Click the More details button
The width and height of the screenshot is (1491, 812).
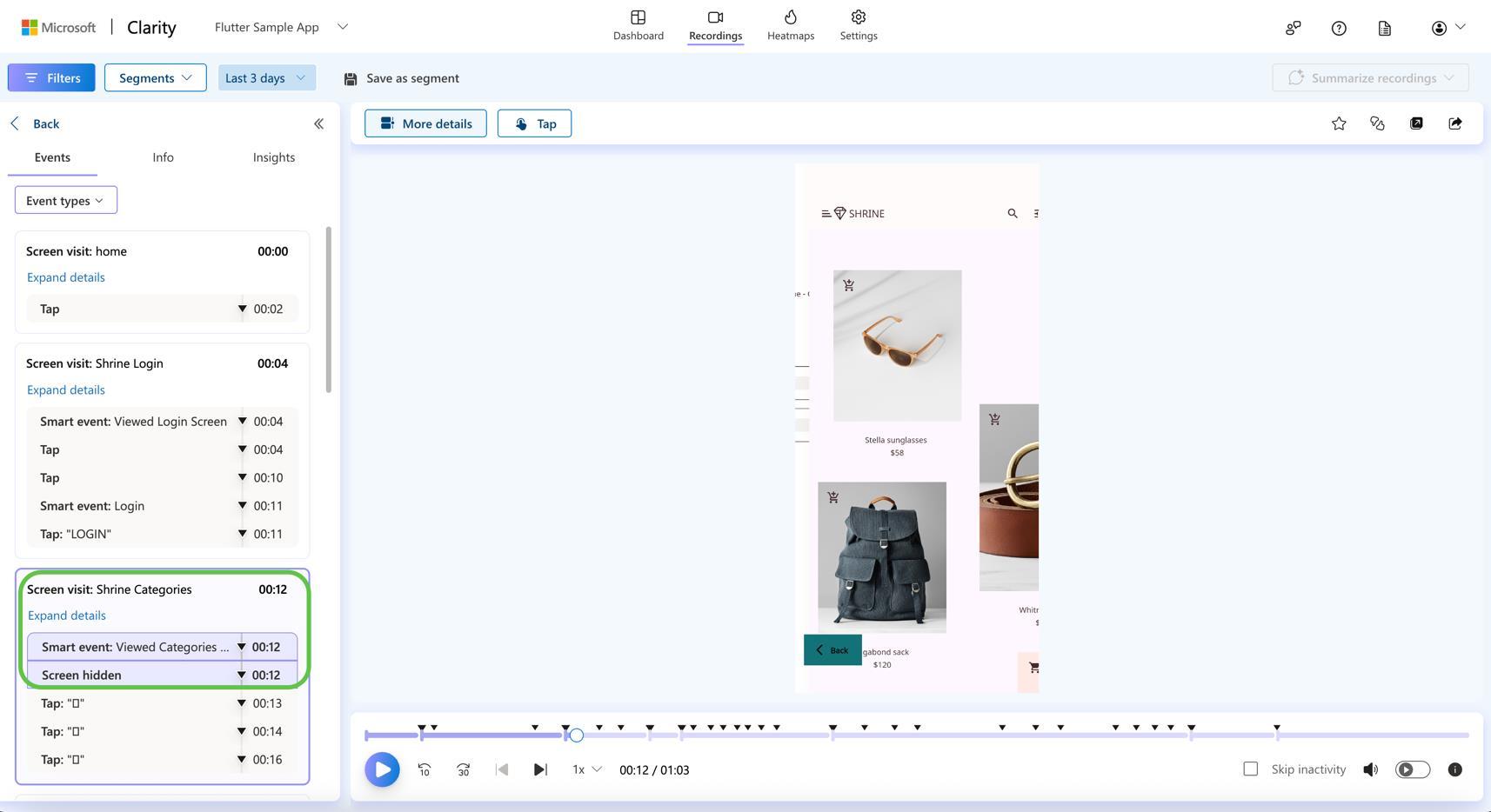pos(425,123)
